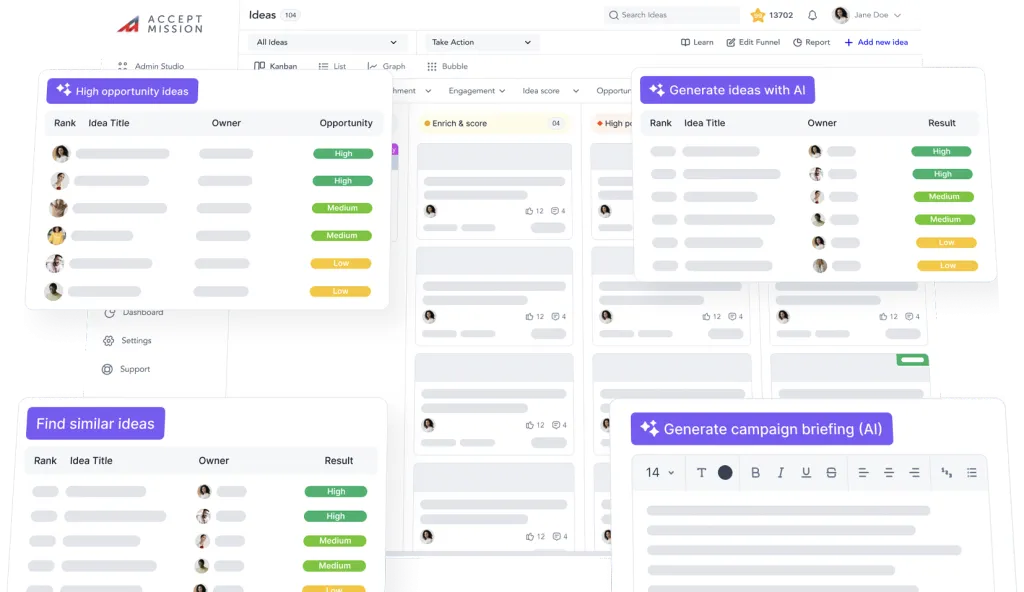Click the notification bell icon
The image size is (1024, 592).
(x=812, y=15)
